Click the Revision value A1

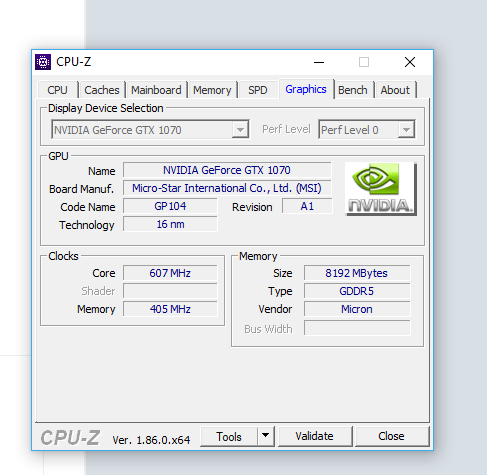tap(307, 206)
